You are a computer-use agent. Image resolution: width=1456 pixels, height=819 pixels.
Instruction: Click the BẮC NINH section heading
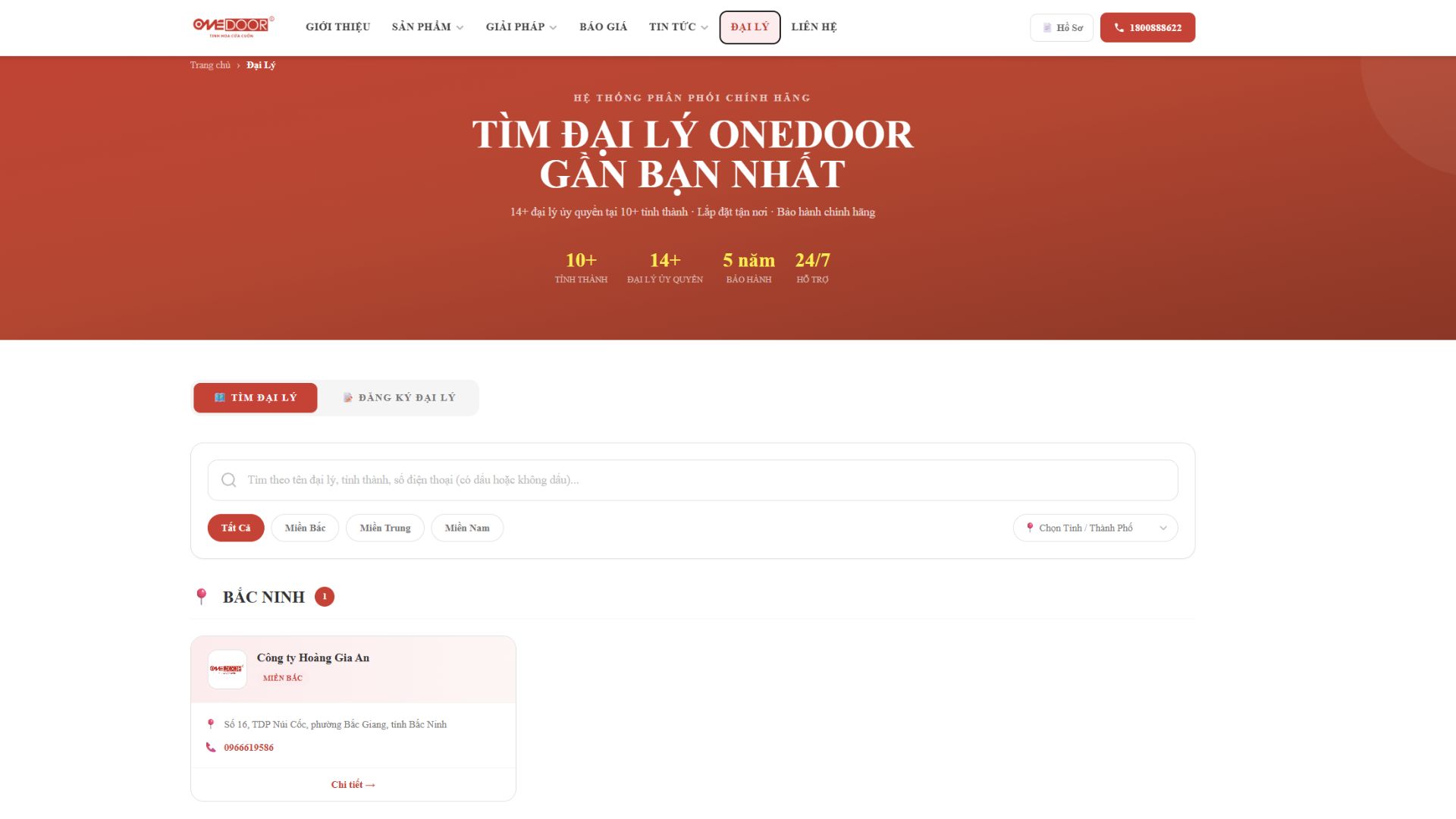point(264,597)
